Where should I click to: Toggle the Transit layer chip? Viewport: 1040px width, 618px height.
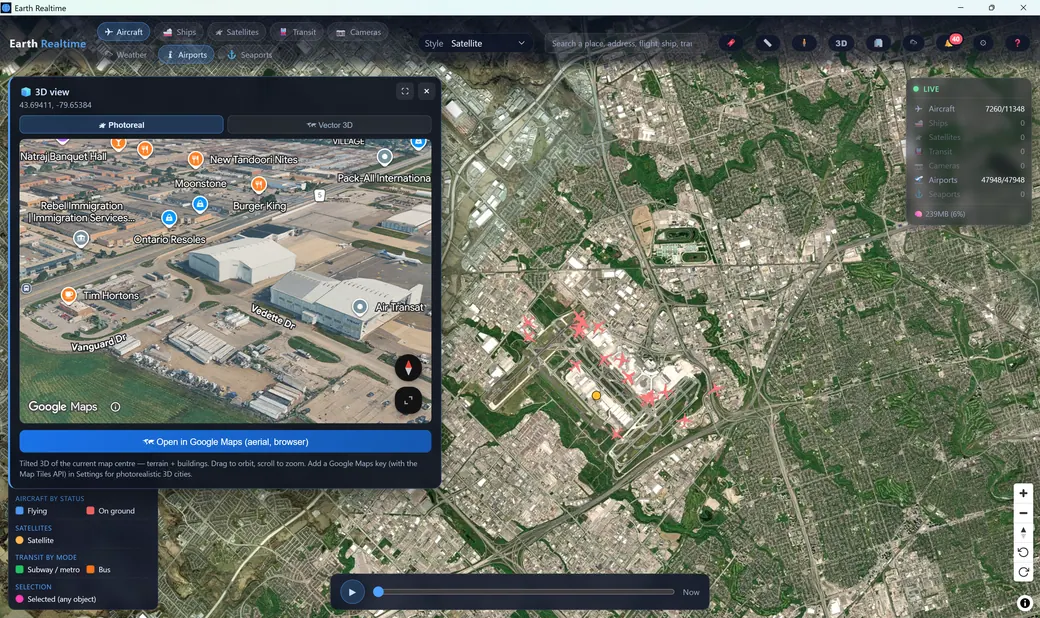point(297,32)
